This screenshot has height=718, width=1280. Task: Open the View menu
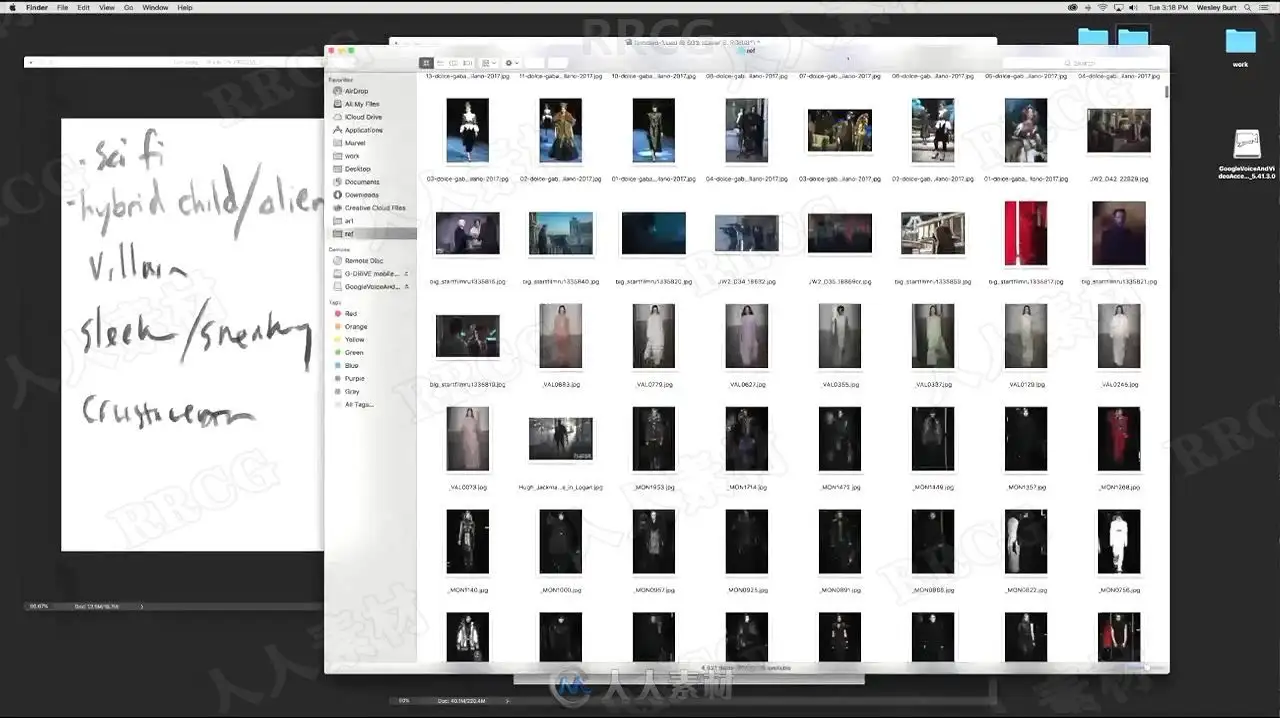point(106,7)
